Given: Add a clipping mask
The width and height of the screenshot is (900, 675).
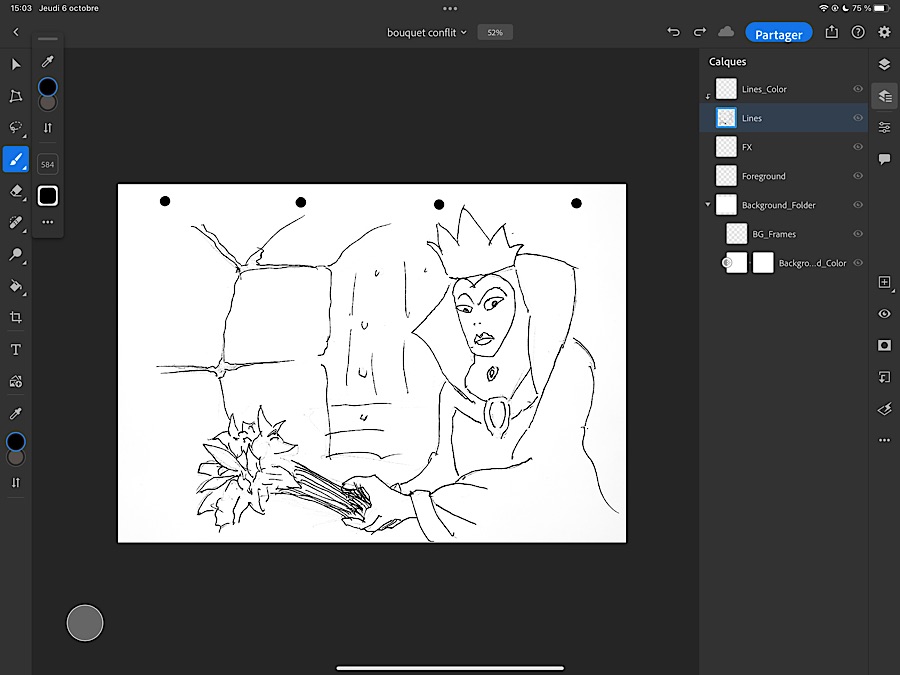Looking at the screenshot, I should [885, 377].
